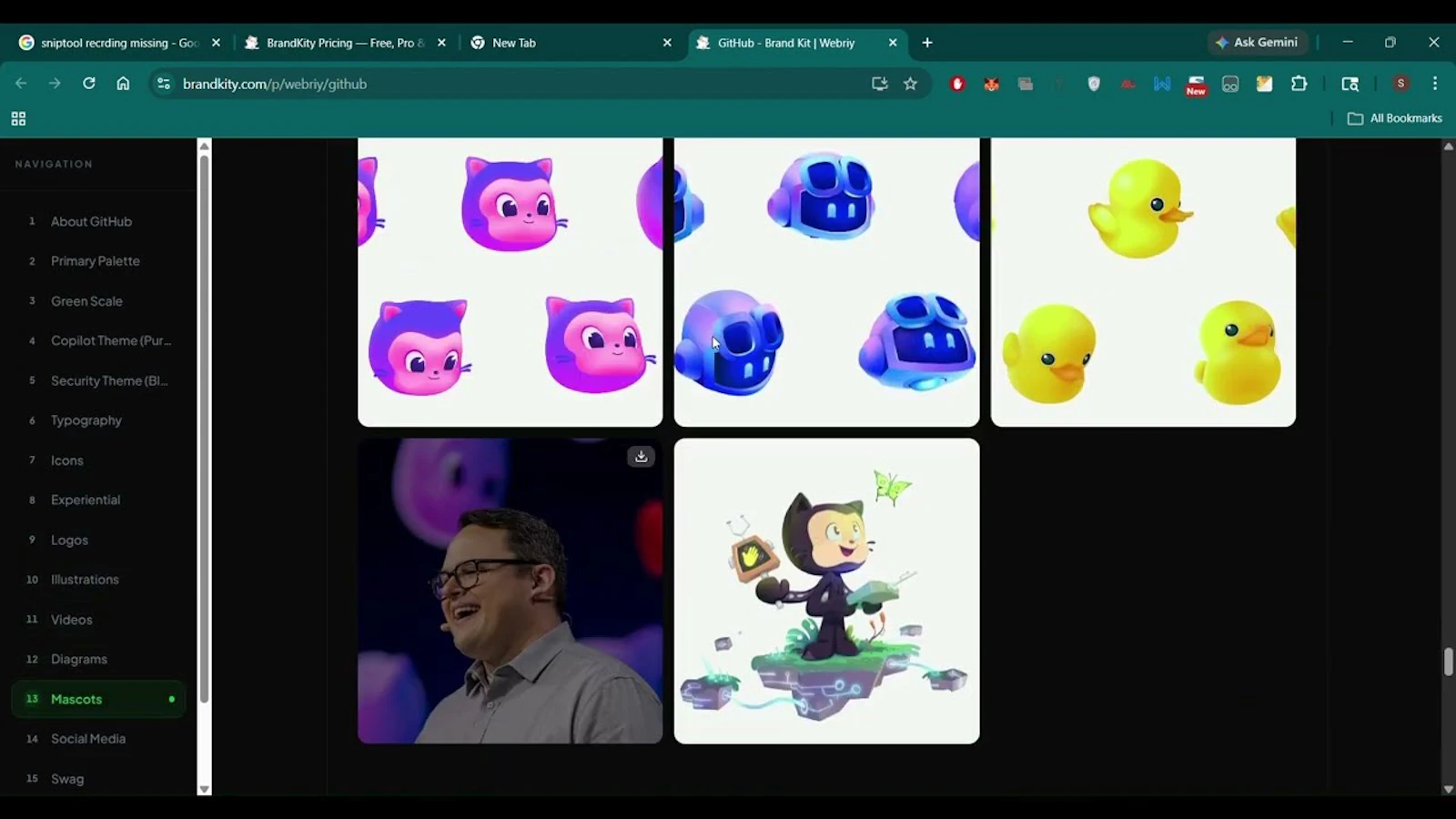Image resolution: width=1456 pixels, height=819 pixels.
Task: Open a new browser tab
Action: tap(927, 43)
